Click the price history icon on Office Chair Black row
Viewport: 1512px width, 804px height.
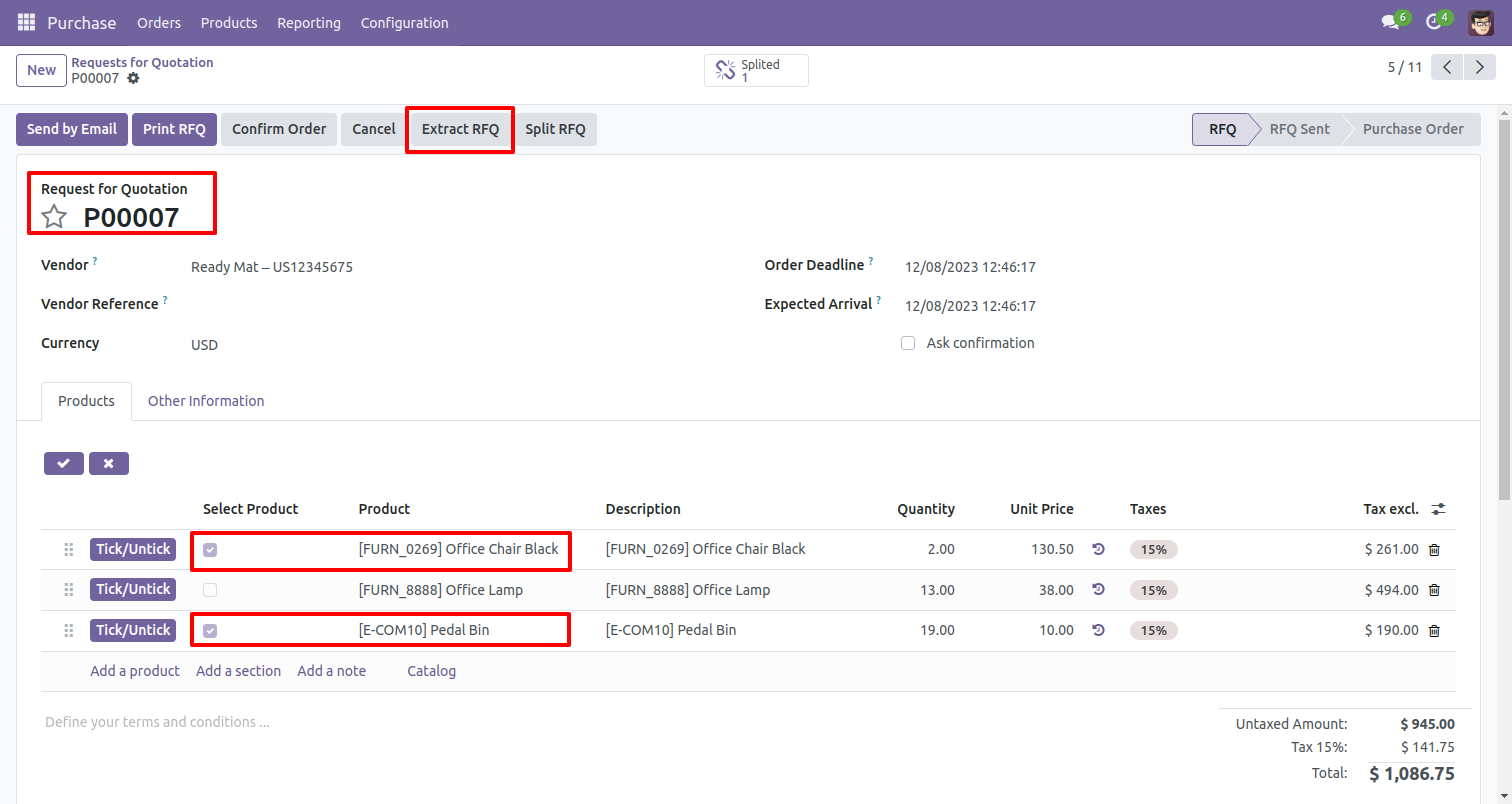pos(1098,549)
